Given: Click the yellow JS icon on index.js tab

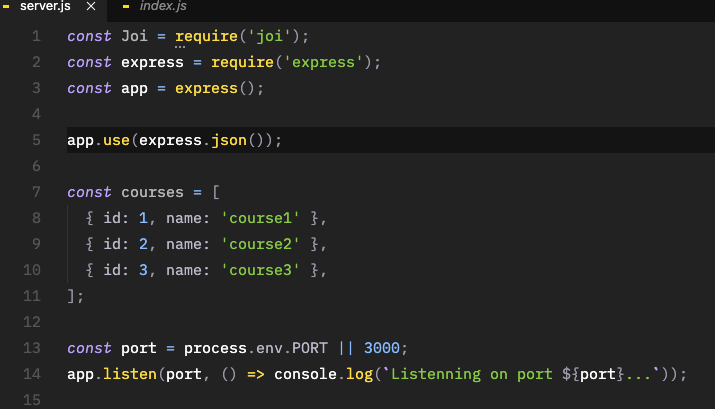Looking at the screenshot, I should click(126, 7).
